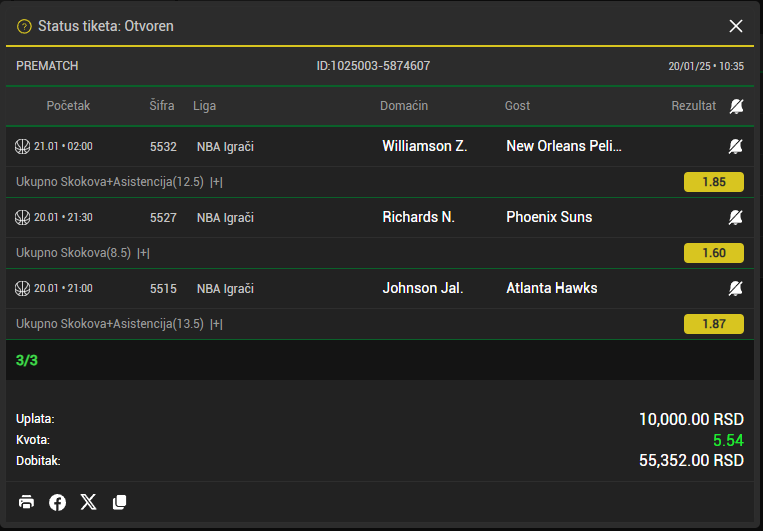The image size is (763, 531).
Task: Select the 1.85 odds badge
Action: pos(713,182)
